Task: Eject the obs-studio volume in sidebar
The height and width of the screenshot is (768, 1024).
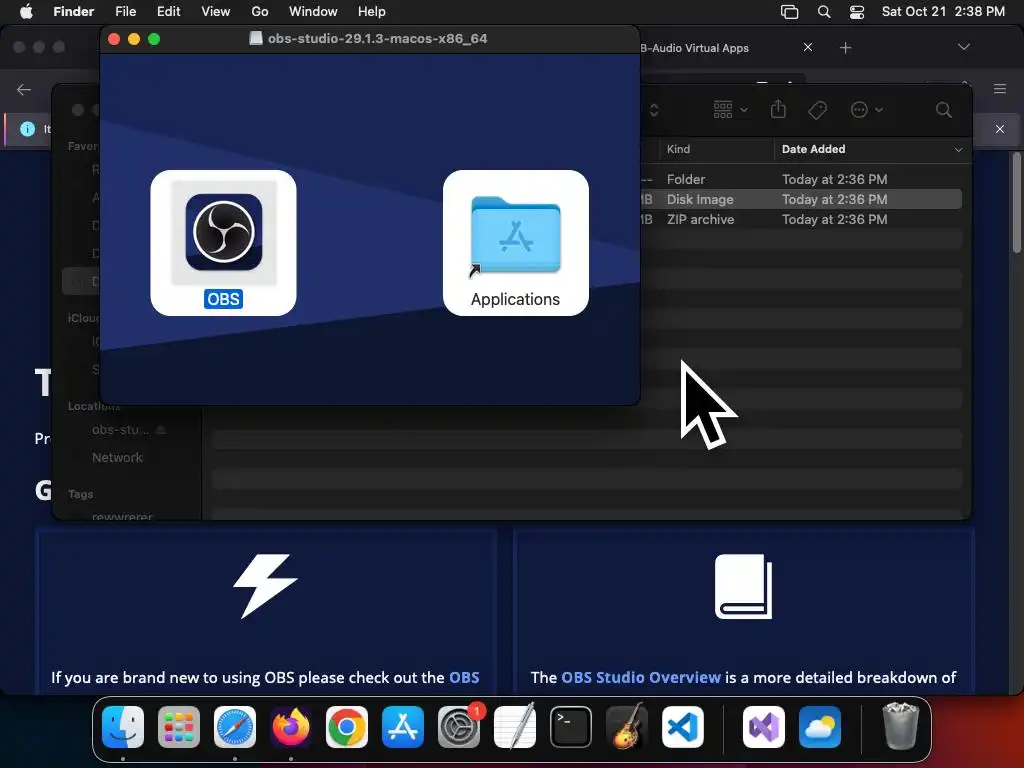Action: [161, 430]
